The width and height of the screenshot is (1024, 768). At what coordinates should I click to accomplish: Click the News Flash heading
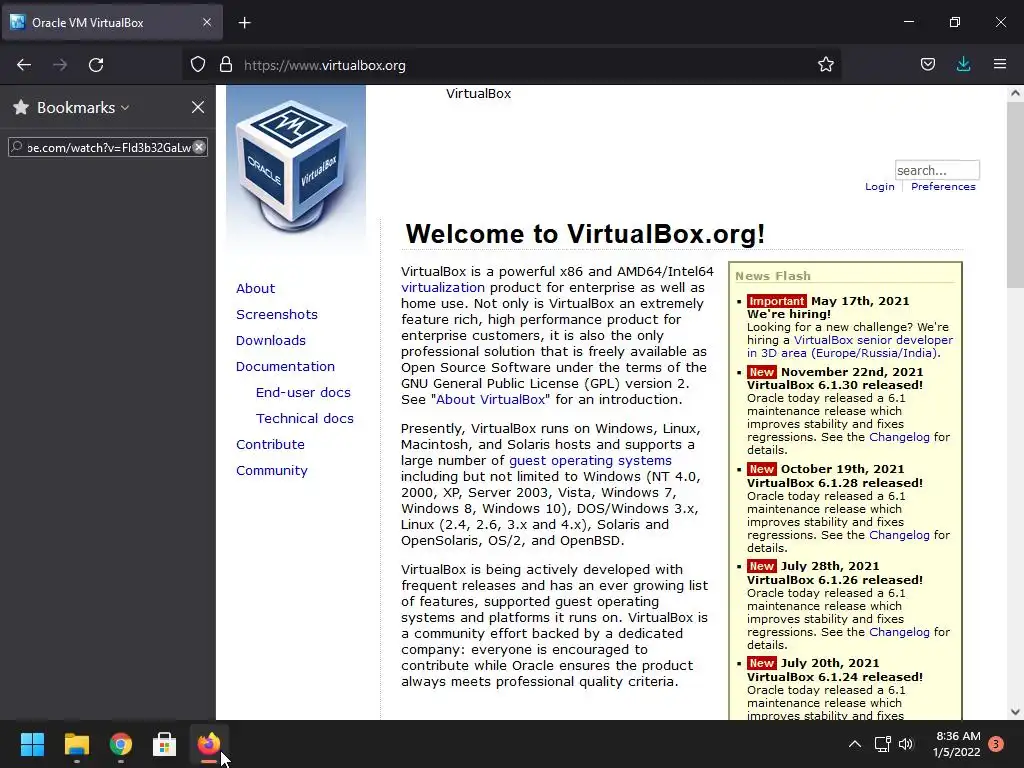click(773, 276)
